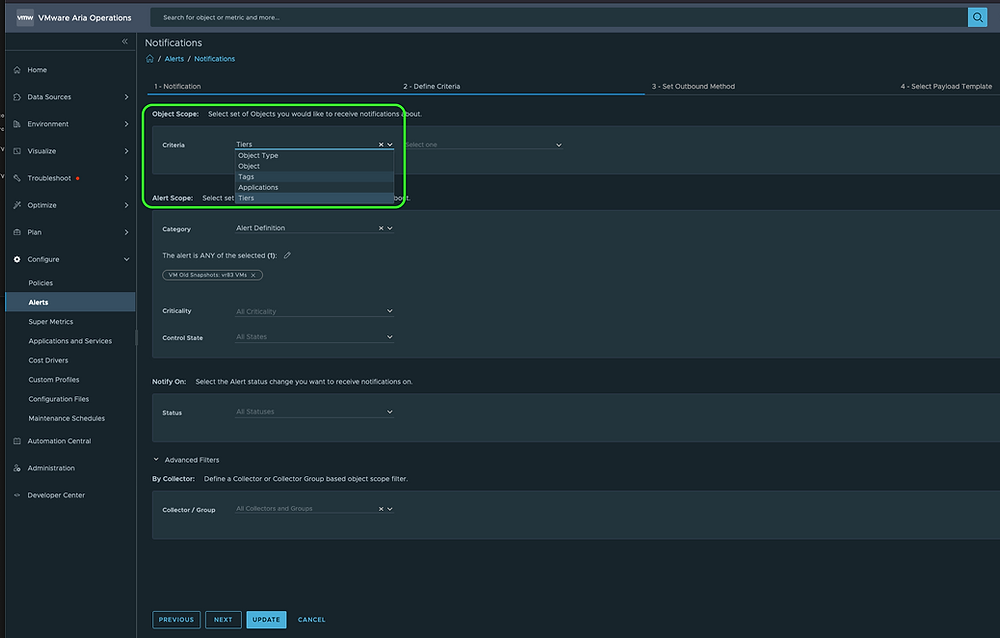Click the Previous button
Image resolution: width=1000 pixels, height=638 pixels.
click(176, 619)
